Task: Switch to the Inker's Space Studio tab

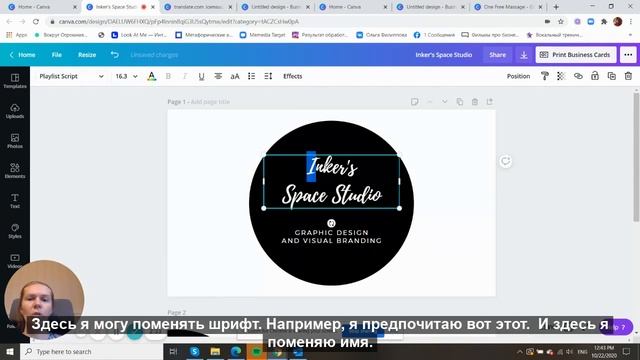Action: [x=116, y=7]
